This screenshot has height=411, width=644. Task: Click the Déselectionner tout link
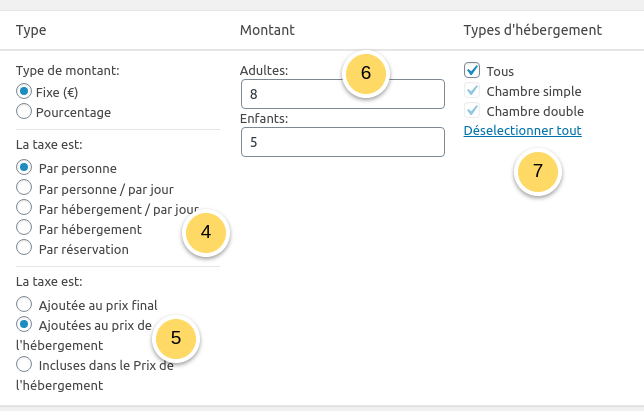click(522, 131)
